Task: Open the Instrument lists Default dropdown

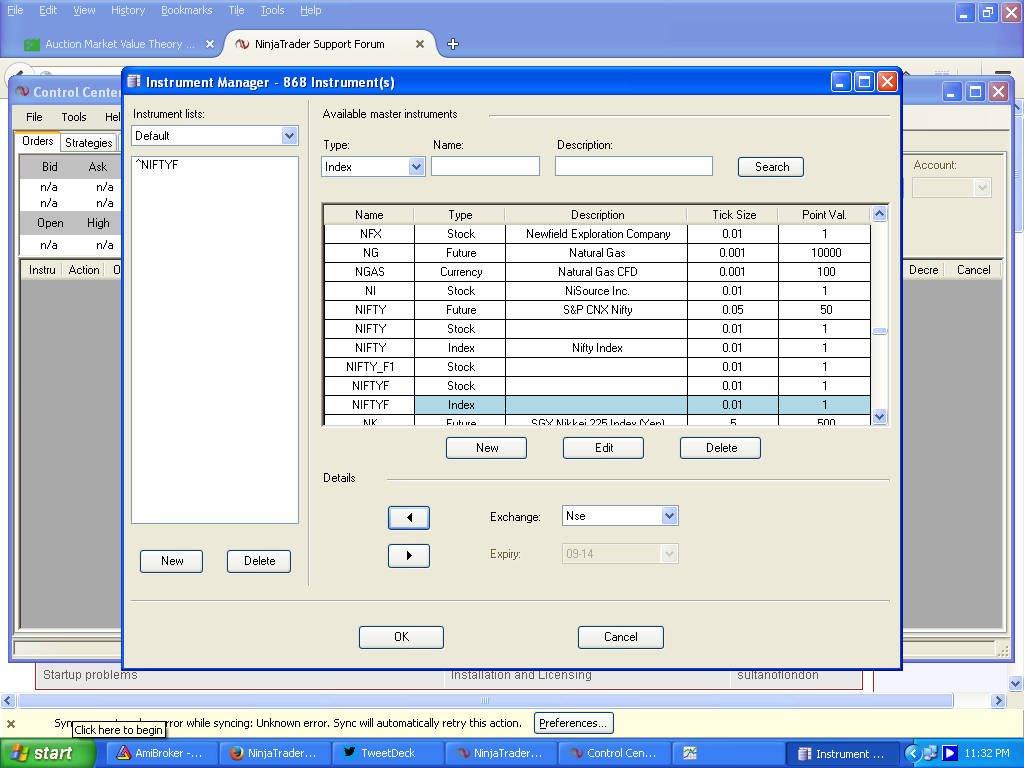Action: click(289, 136)
